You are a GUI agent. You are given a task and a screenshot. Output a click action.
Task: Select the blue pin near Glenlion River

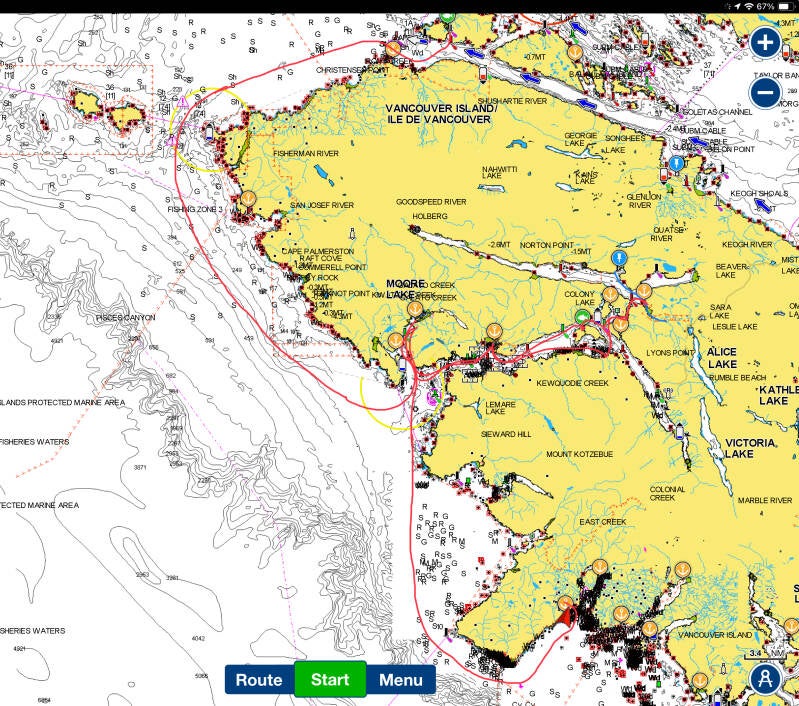pyautogui.click(x=676, y=164)
